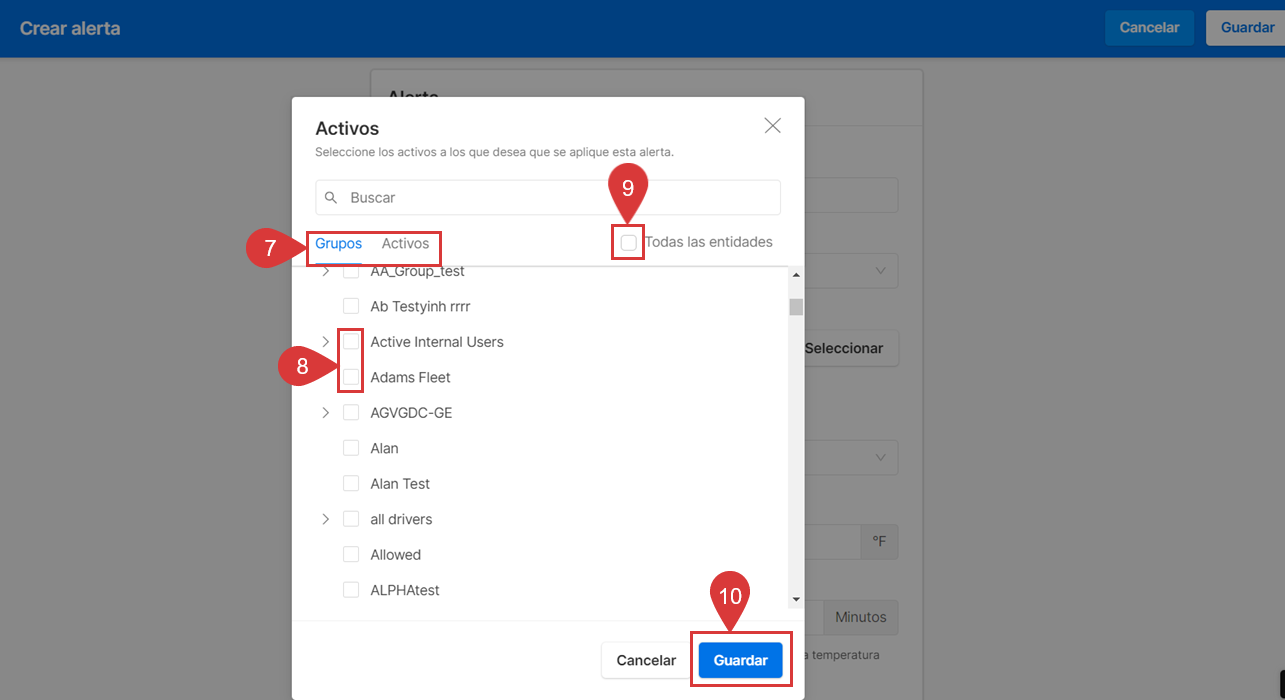This screenshot has height=700, width=1285.
Task: Click the Buscar search field
Action: pyautogui.click(x=560, y=198)
